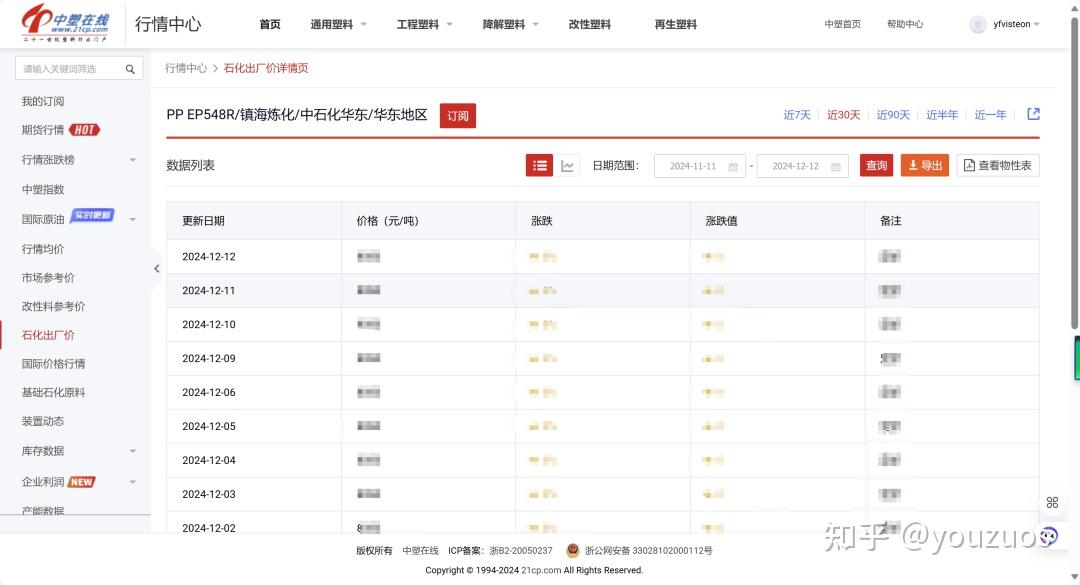
Task: Open 期货行情 in sidebar
Action: coord(43,130)
